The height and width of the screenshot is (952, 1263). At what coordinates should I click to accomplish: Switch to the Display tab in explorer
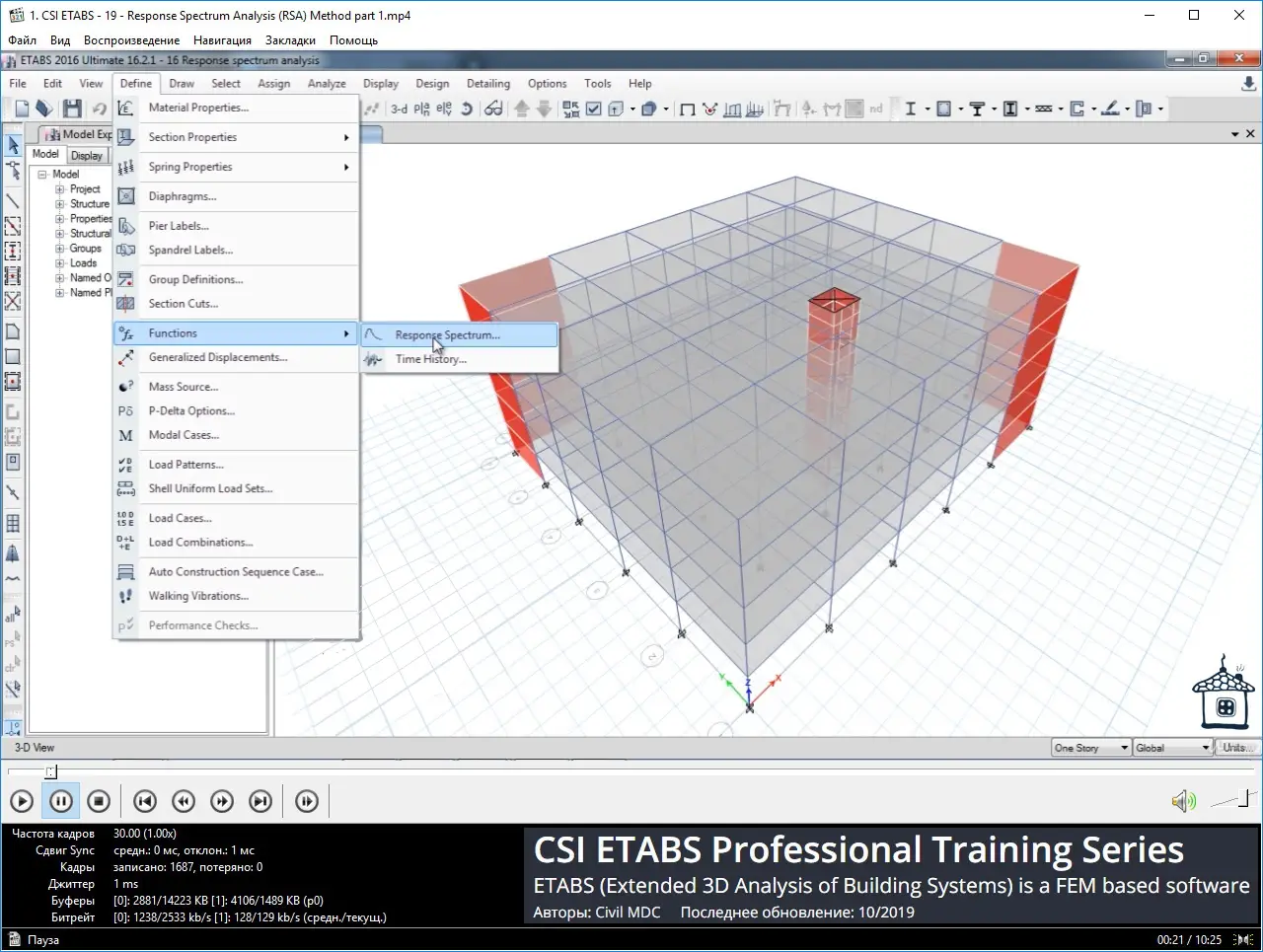87,155
